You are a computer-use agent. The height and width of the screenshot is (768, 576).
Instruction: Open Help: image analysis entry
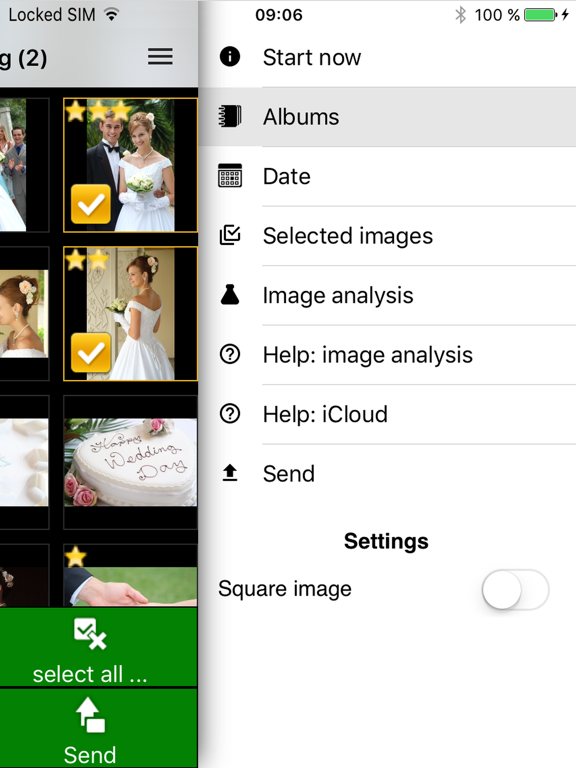tap(387, 355)
